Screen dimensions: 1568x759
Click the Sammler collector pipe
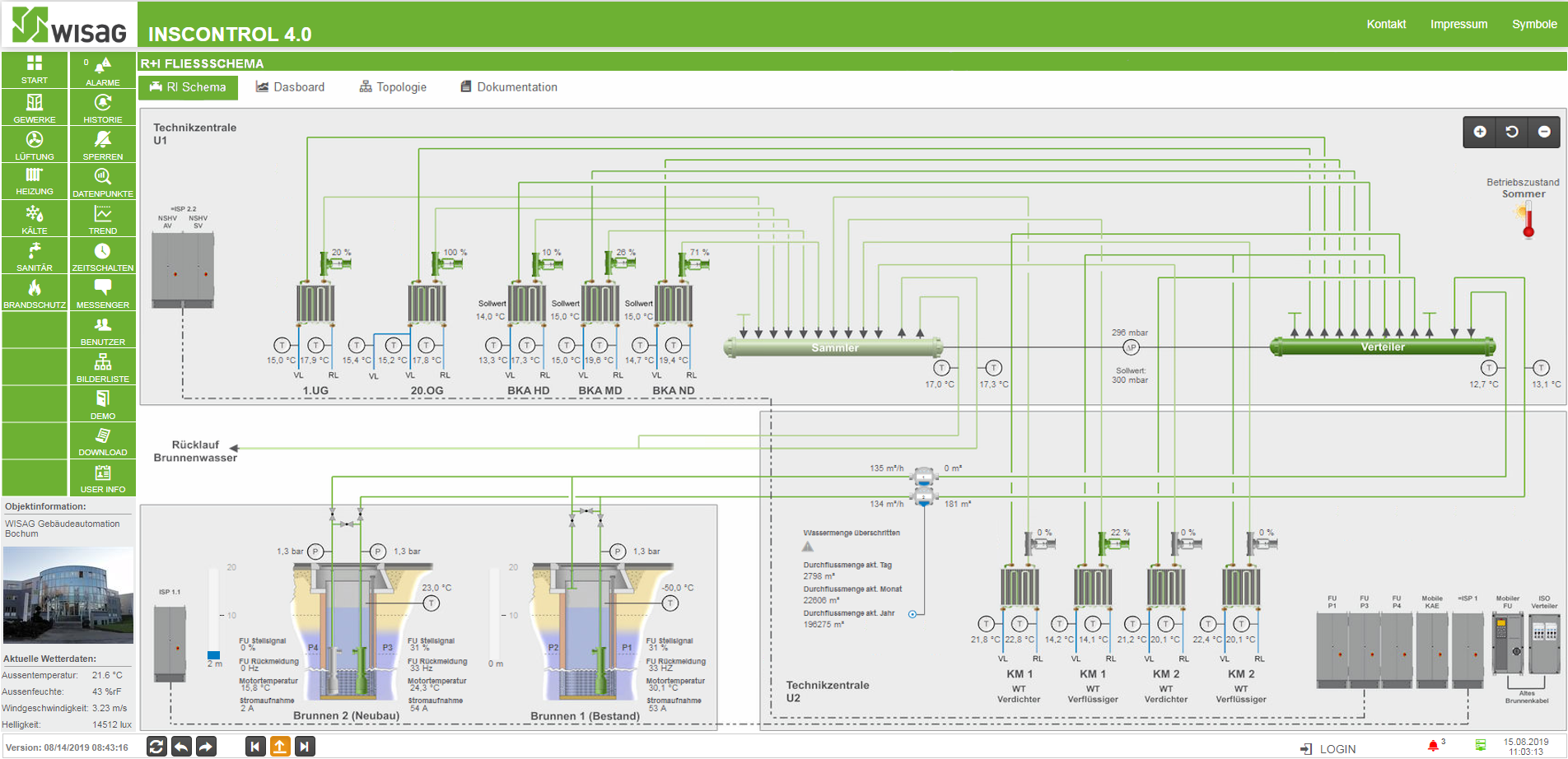(833, 347)
